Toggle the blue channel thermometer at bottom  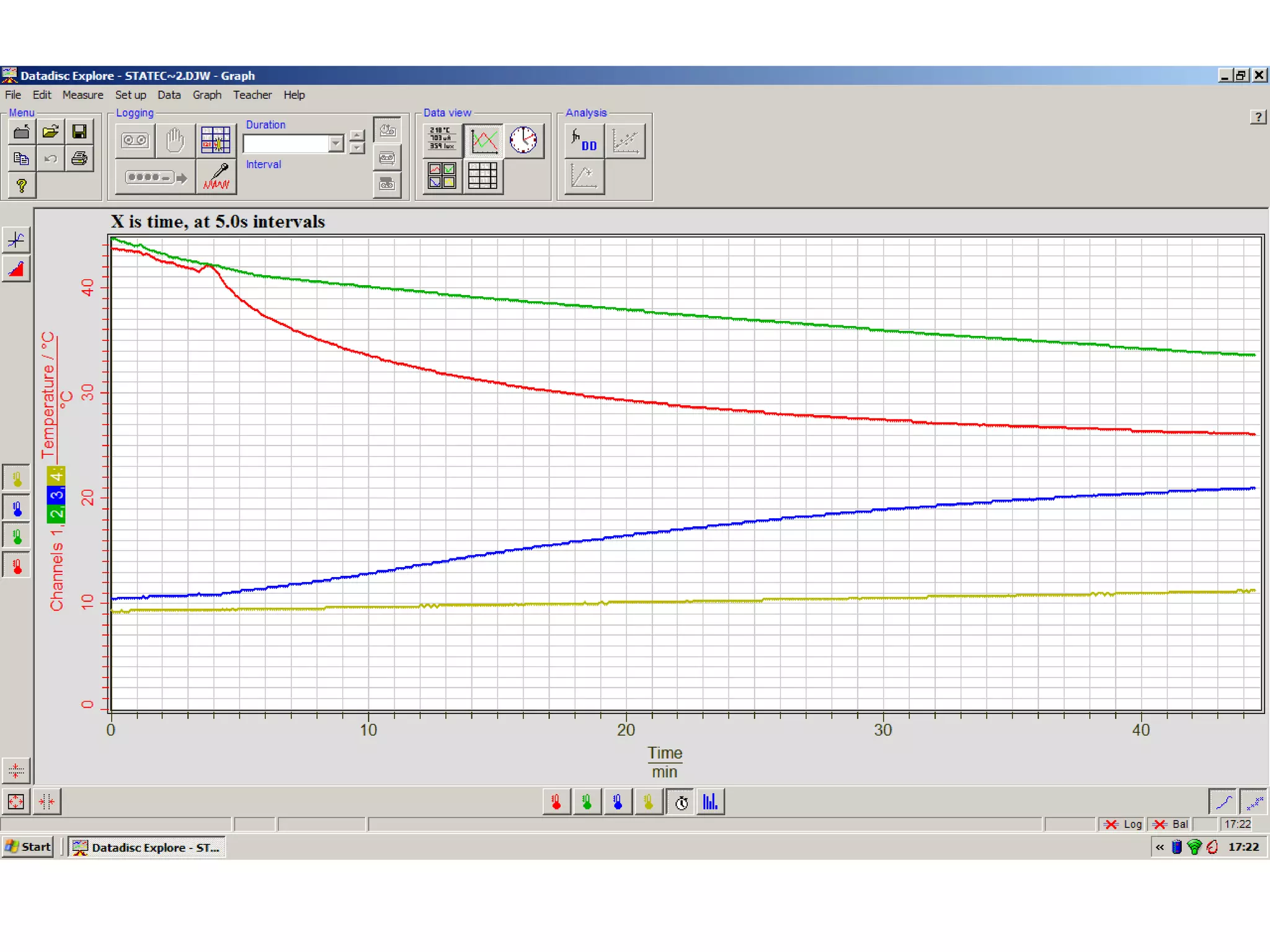tap(618, 802)
